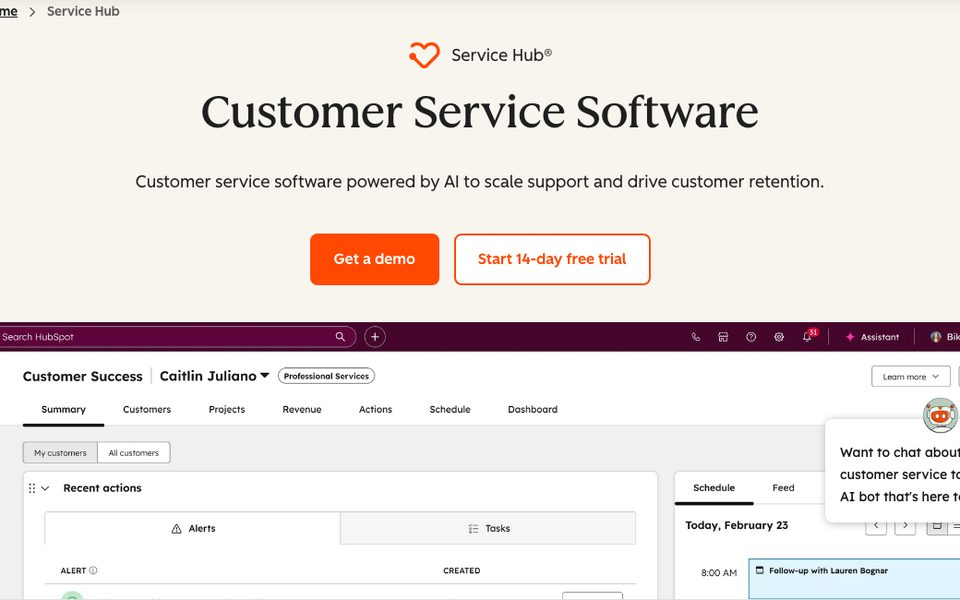Click the chatbot robot avatar

940,415
